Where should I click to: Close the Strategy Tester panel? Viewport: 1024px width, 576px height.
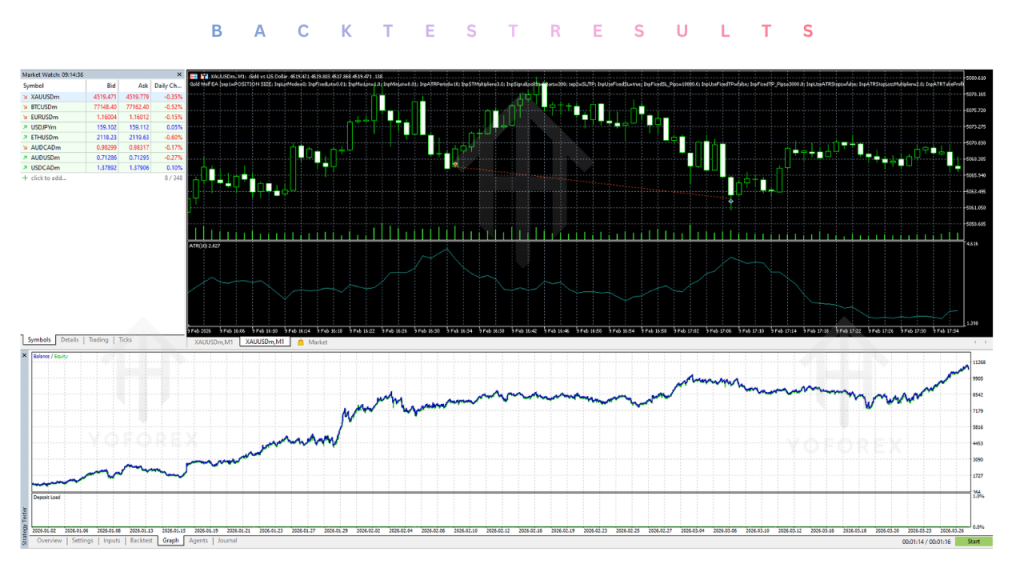click(25, 355)
